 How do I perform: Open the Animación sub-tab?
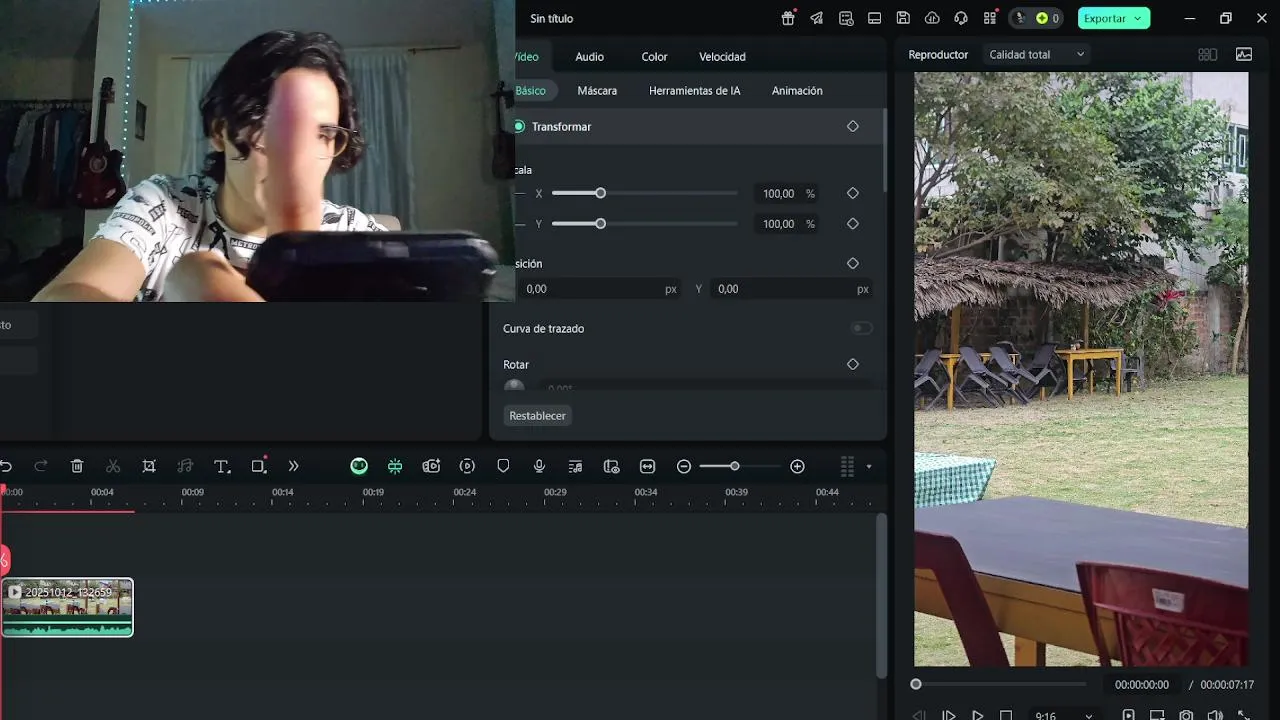[797, 91]
